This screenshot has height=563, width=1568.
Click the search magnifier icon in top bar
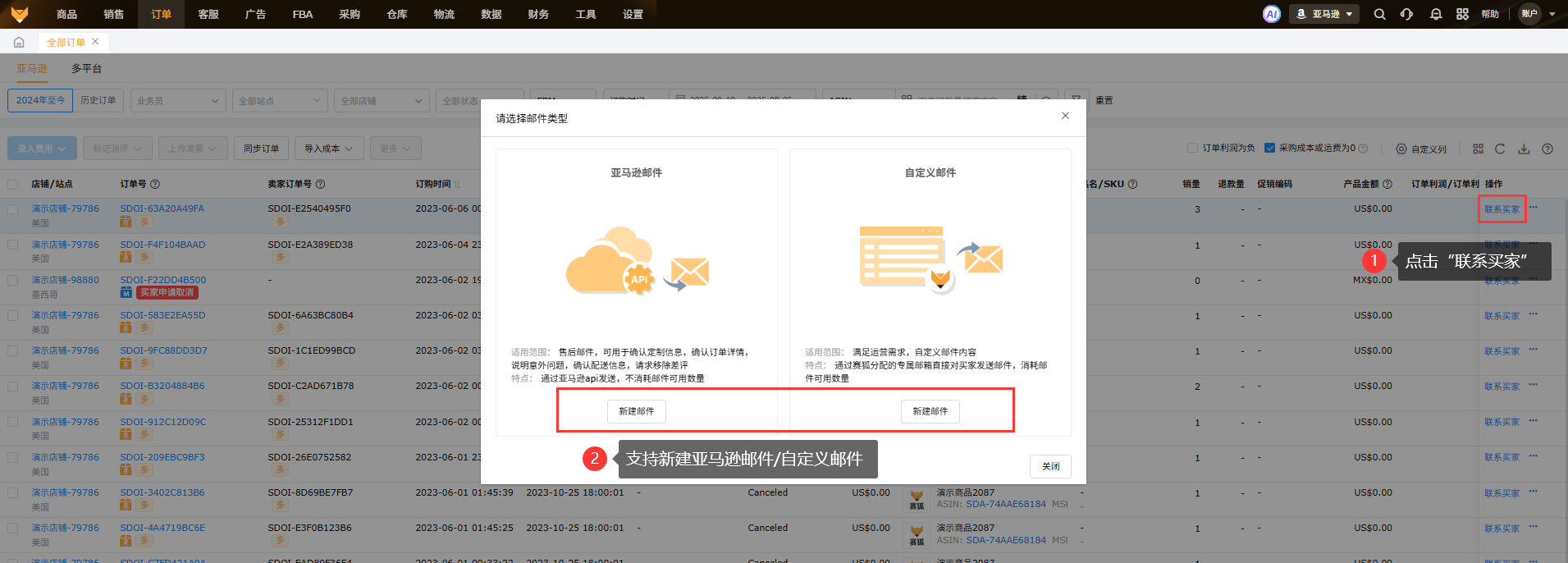click(1380, 14)
